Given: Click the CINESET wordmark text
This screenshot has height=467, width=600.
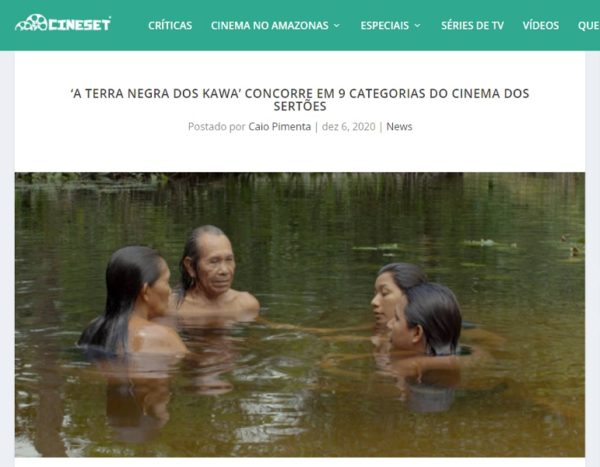Looking at the screenshot, I should [x=80, y=24].
